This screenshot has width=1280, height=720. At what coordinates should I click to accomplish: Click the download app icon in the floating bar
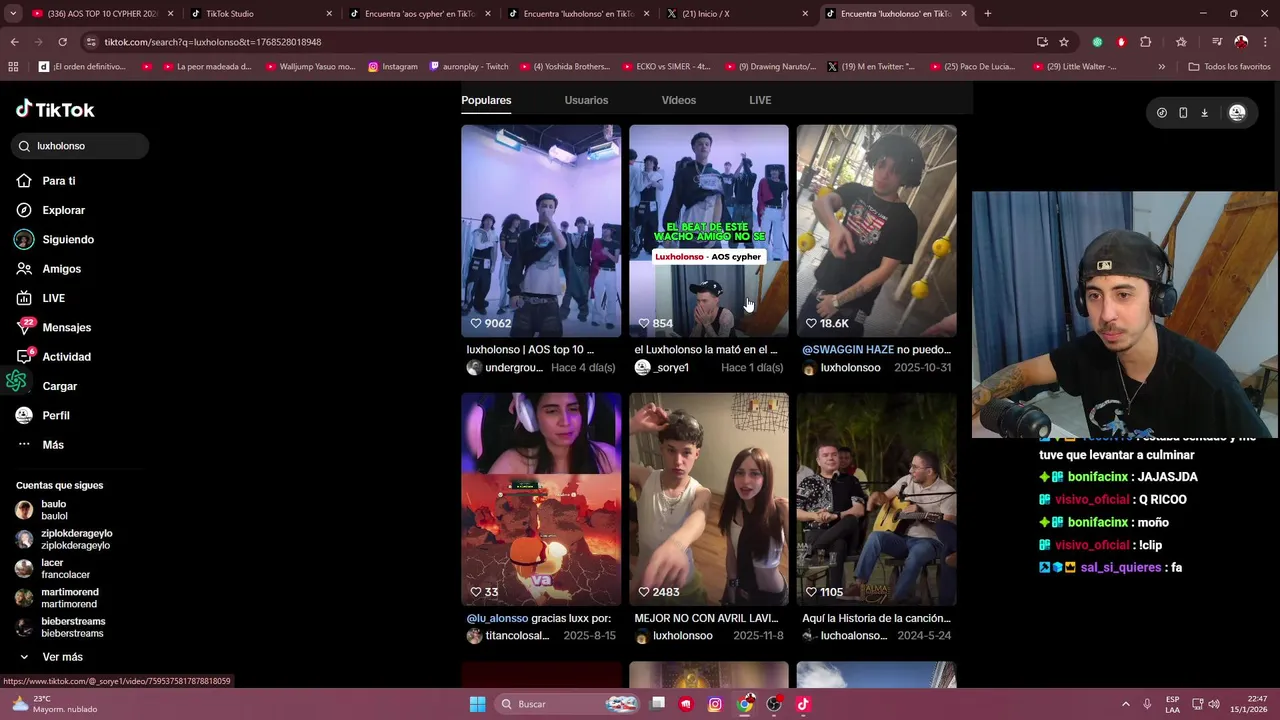pyautogui.click(x=1204, y=113)
